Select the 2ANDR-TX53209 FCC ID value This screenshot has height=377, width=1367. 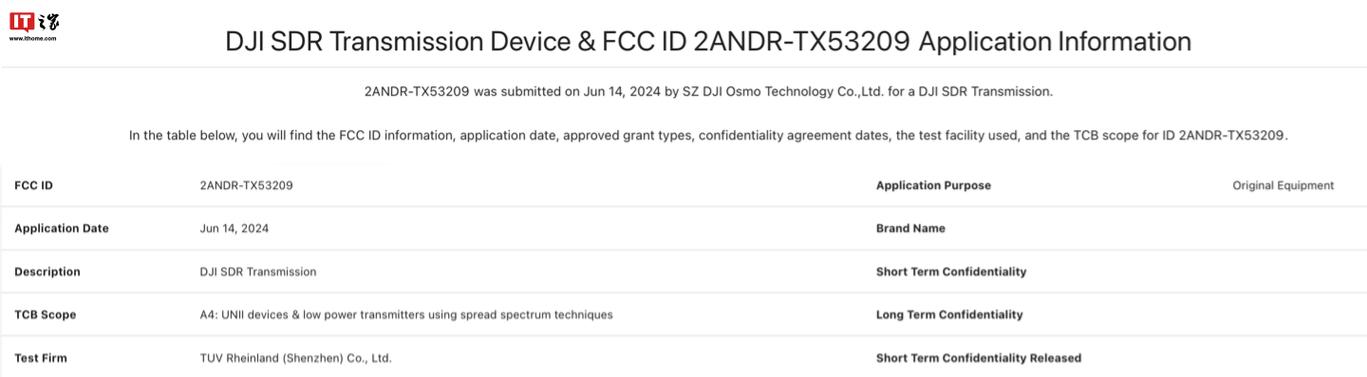coord(246,185)
